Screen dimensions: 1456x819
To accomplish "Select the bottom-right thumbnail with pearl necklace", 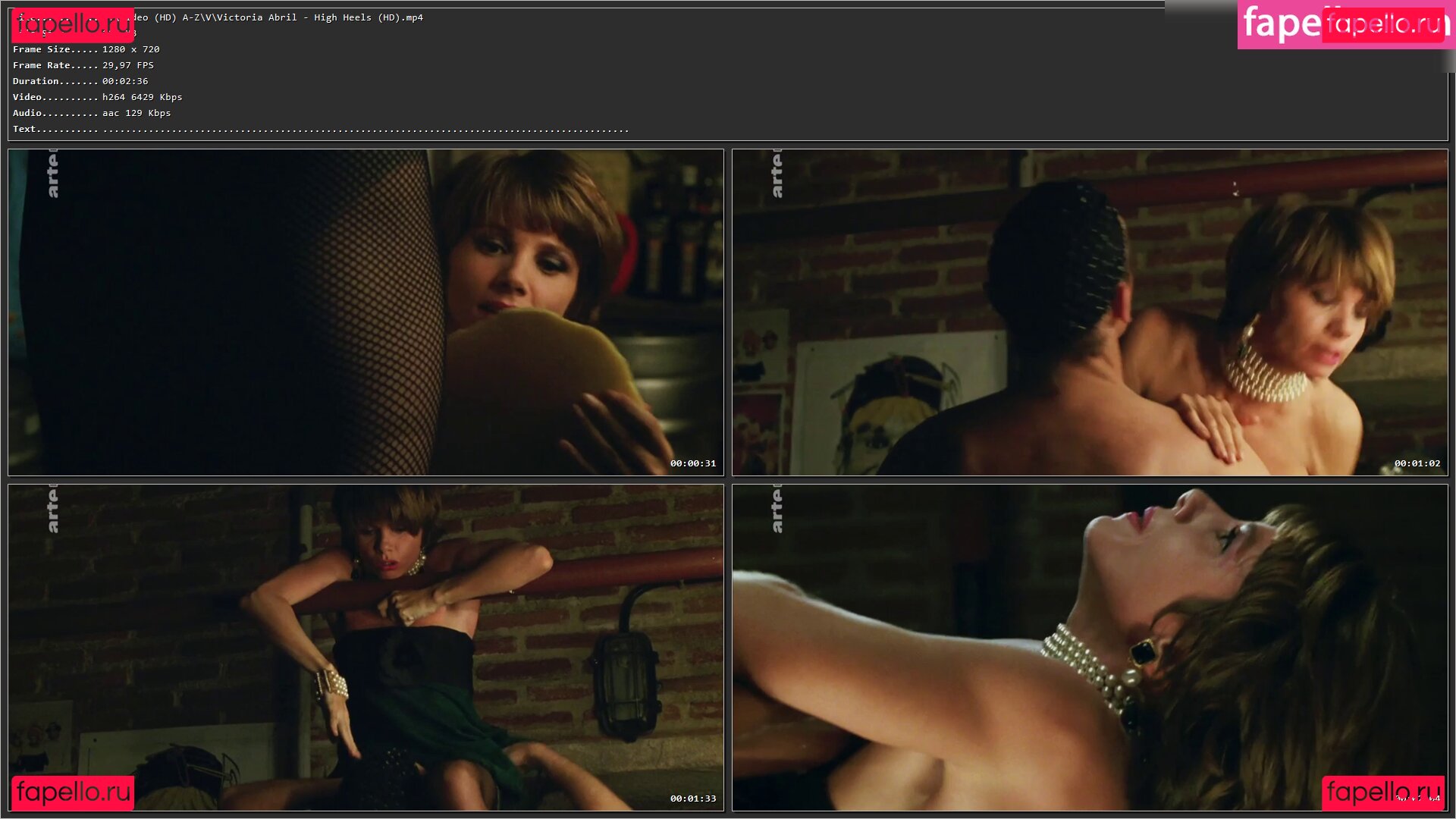I will click(1090, 648).
